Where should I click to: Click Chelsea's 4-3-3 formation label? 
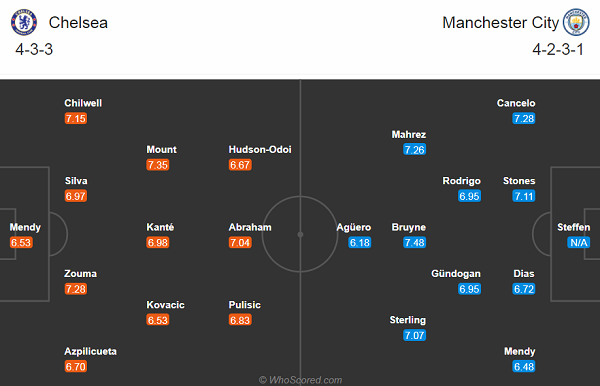click(34, 49)
